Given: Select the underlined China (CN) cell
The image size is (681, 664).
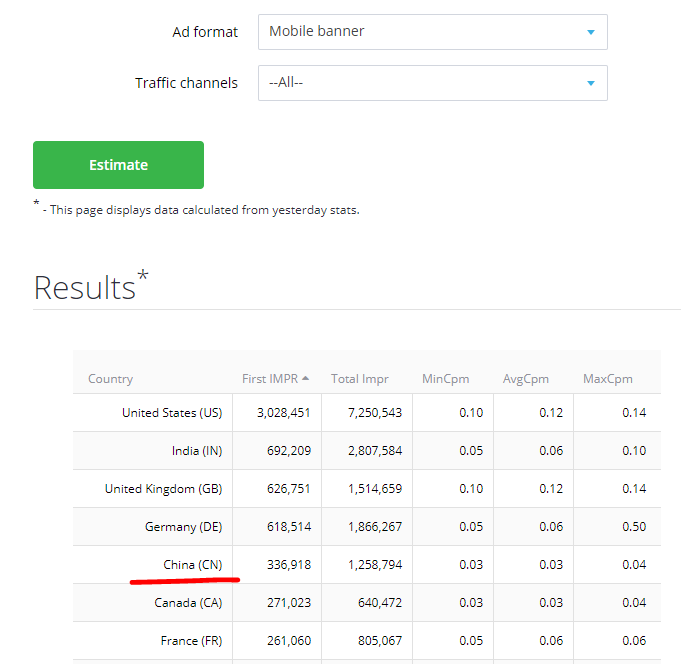Looking at the screenshot, I should [x=192, y=565].
